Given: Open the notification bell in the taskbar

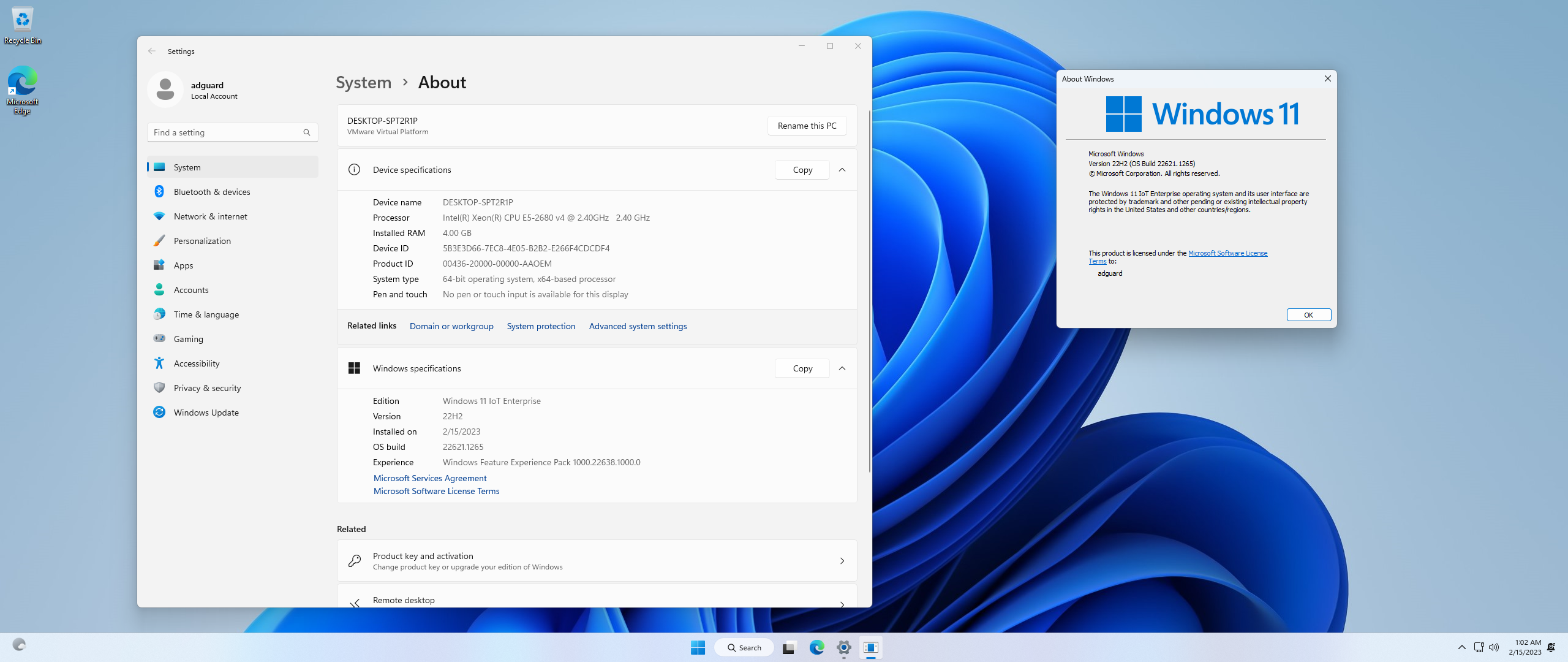Looking at the screenshot, I should click(1551, 647).
